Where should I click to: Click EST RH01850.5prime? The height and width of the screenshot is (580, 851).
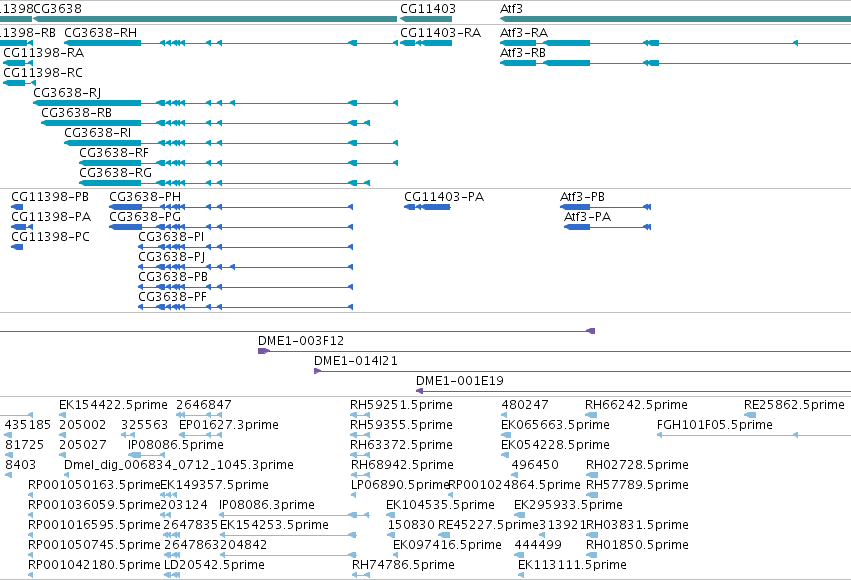(637, 545)
